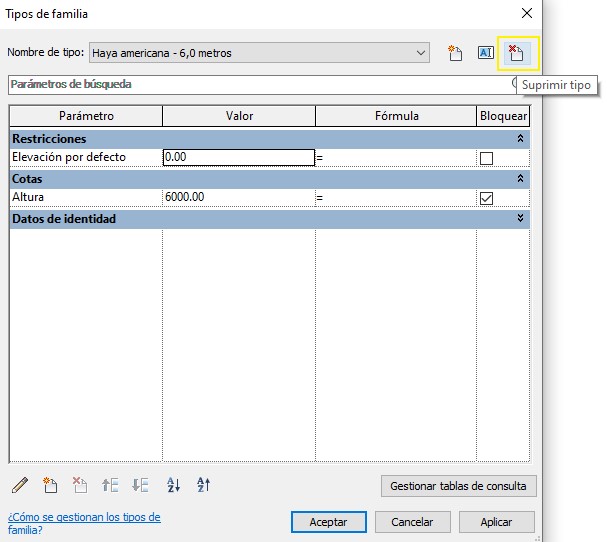
Task: Click the New type icon
Action: pyautogui.click(x=455, y=53)
